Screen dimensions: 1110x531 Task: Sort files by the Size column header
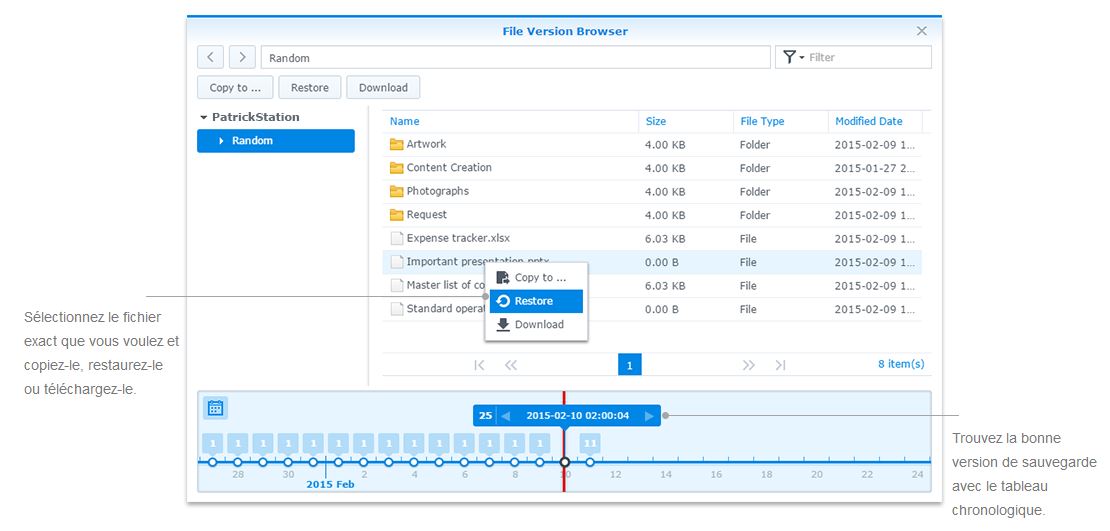coord(656,121)
